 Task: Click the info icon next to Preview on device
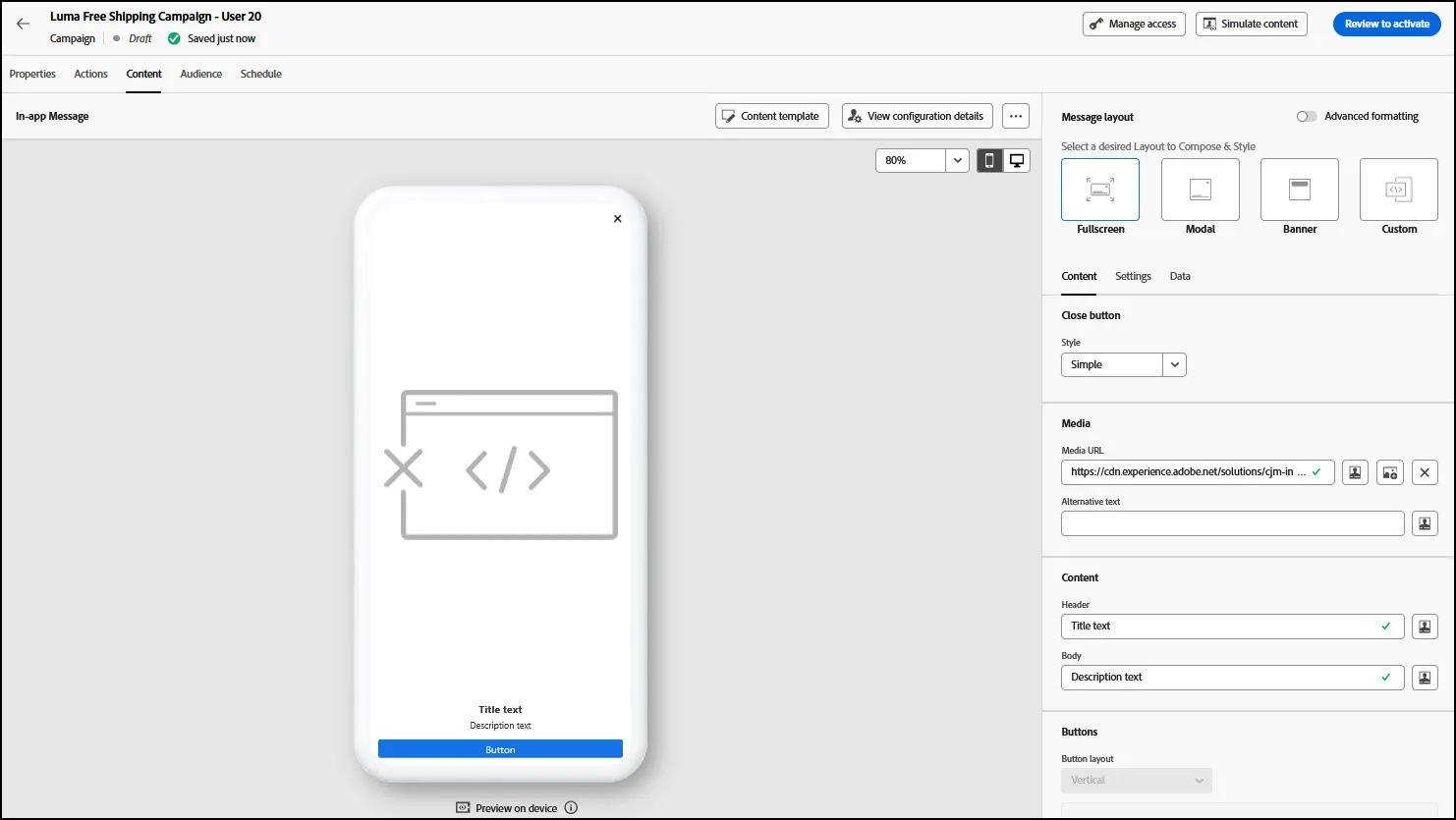coord(571,808)
